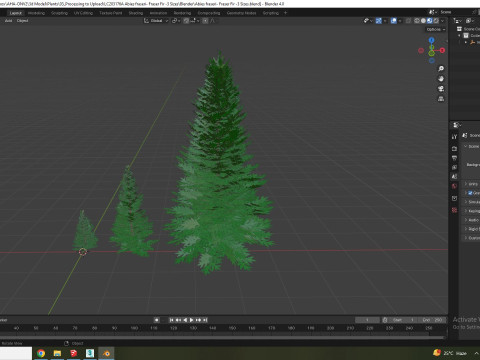Expand the Units panel

(x=466, y=184)
